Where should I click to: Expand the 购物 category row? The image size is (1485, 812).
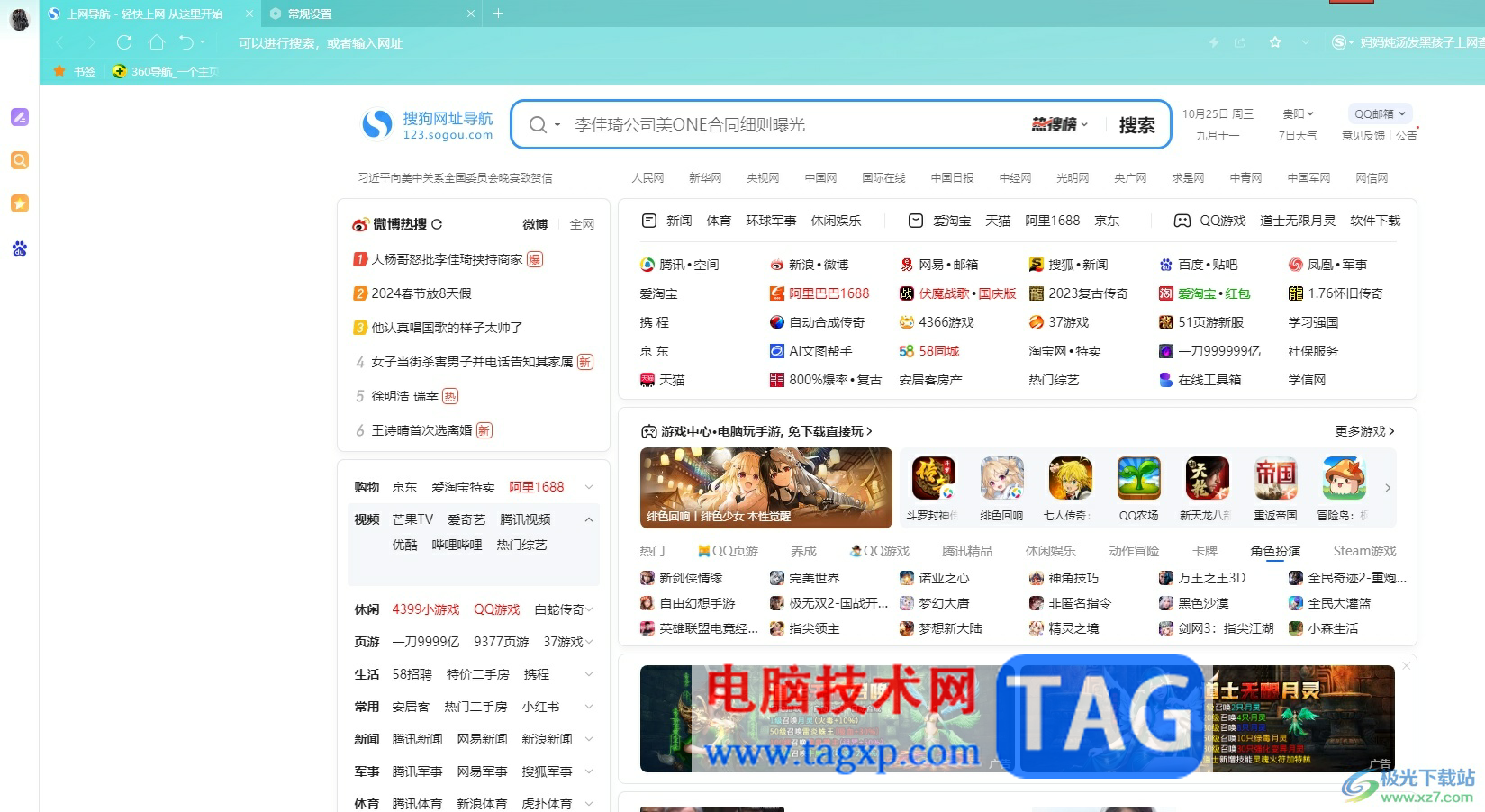589,487
